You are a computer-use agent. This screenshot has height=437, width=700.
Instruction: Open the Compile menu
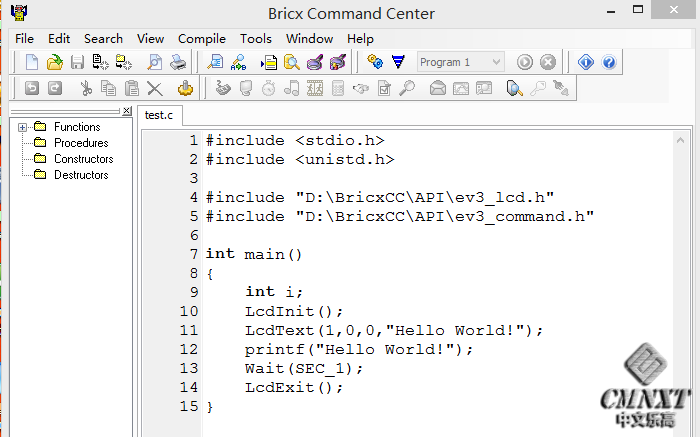pos(202,39)
